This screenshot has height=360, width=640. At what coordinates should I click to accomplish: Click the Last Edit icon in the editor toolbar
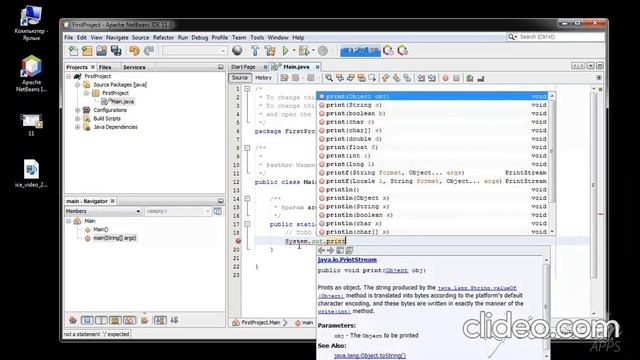(x=284, y=78)
